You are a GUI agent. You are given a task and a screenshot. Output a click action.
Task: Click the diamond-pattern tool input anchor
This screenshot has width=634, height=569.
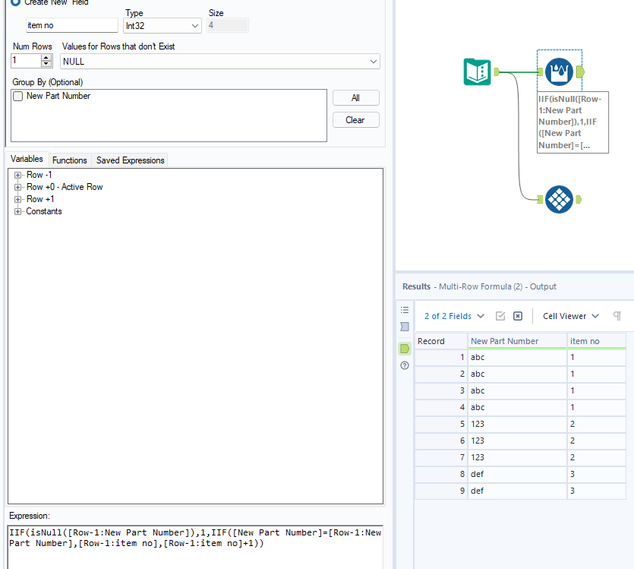click(x=540, y=199)
